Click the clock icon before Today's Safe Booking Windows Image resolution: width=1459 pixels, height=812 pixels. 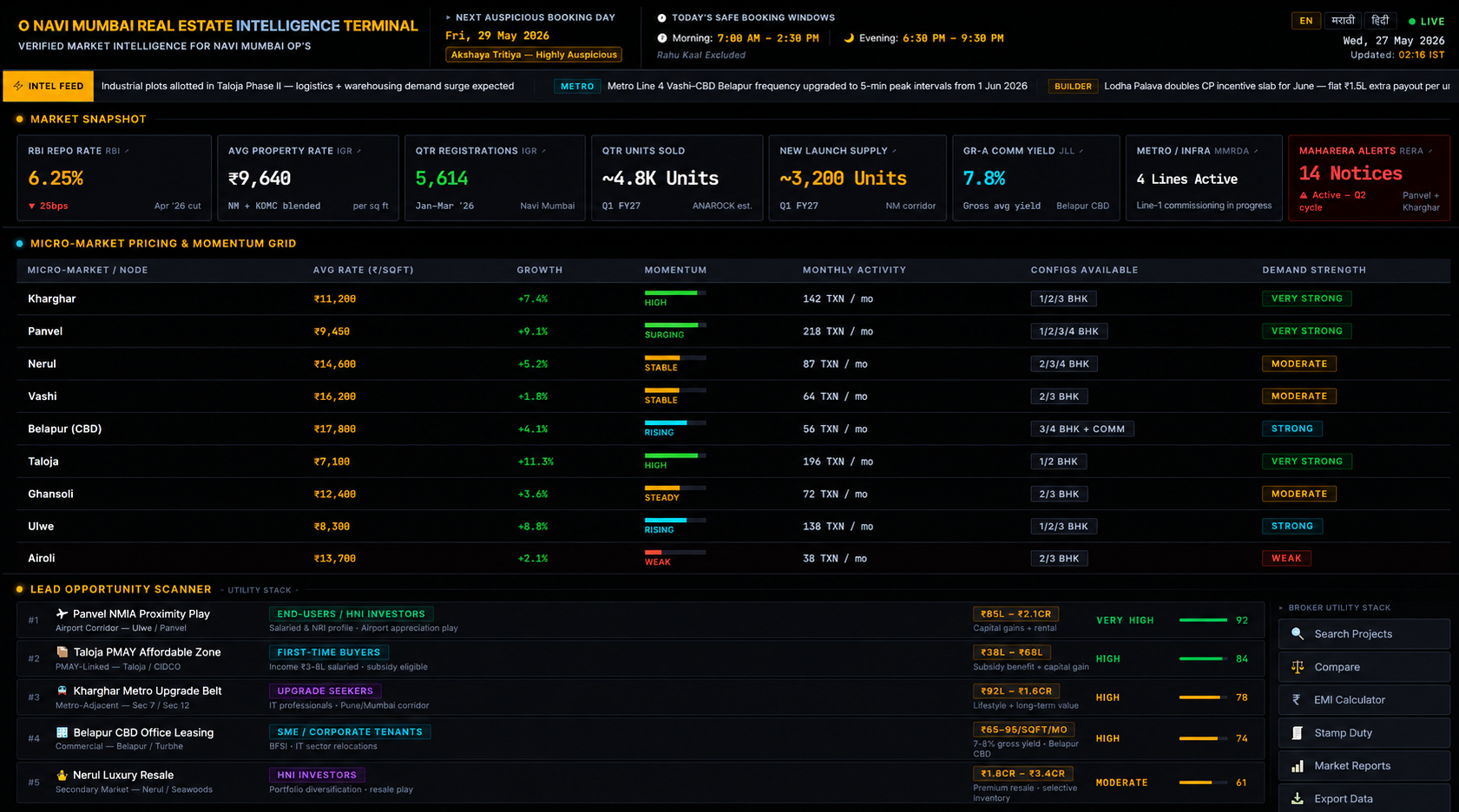[x=661, y=17]
